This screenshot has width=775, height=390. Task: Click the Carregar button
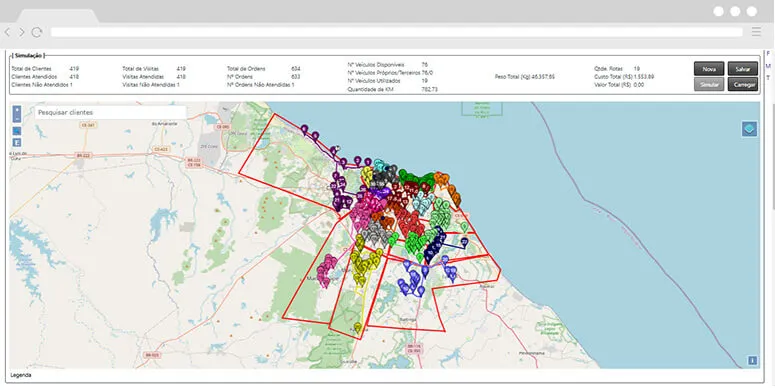click(x=742, y=85)
